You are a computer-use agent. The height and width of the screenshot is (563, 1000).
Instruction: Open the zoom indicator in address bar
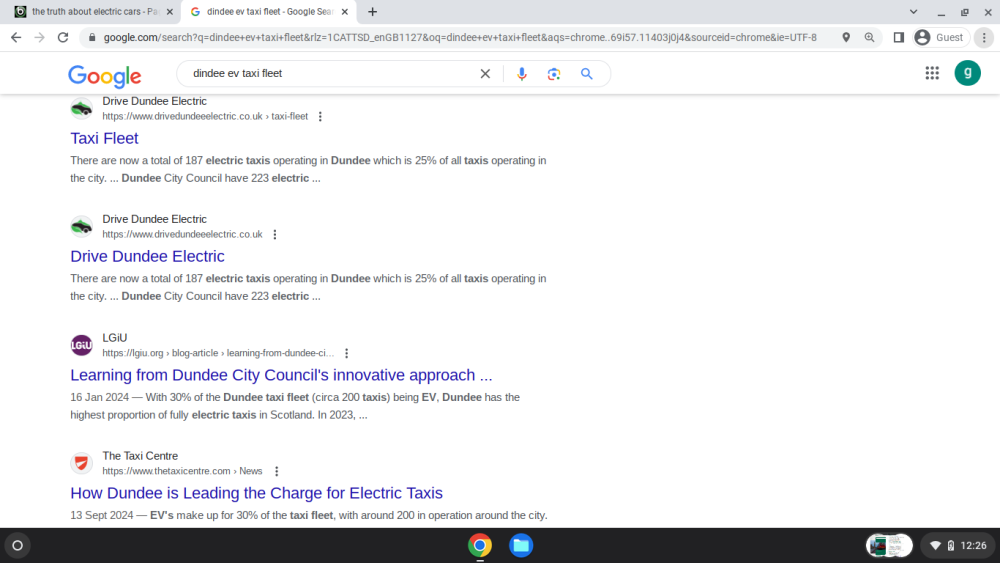pyautogui.click(x=869, y=38)
